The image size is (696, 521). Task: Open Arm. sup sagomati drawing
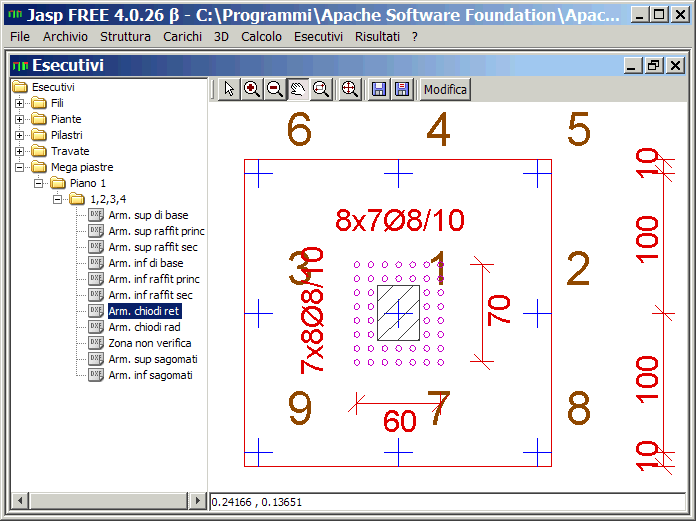153,359
